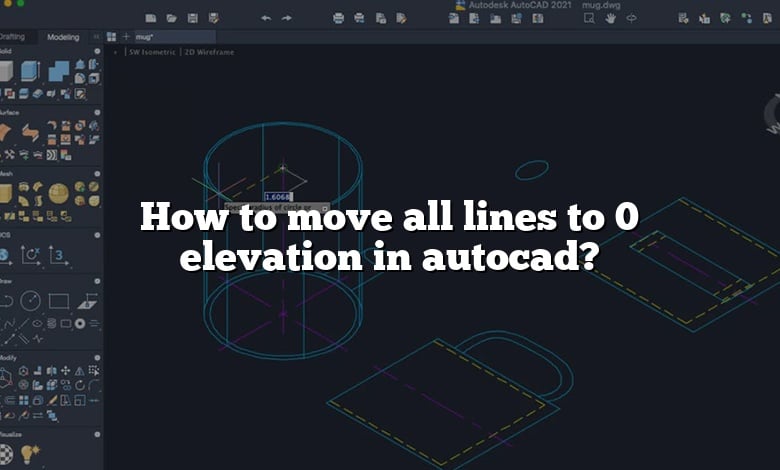This screenshot has width=780, height=470.
Task: Click the Print icon in toolbar
Action: 338,18
